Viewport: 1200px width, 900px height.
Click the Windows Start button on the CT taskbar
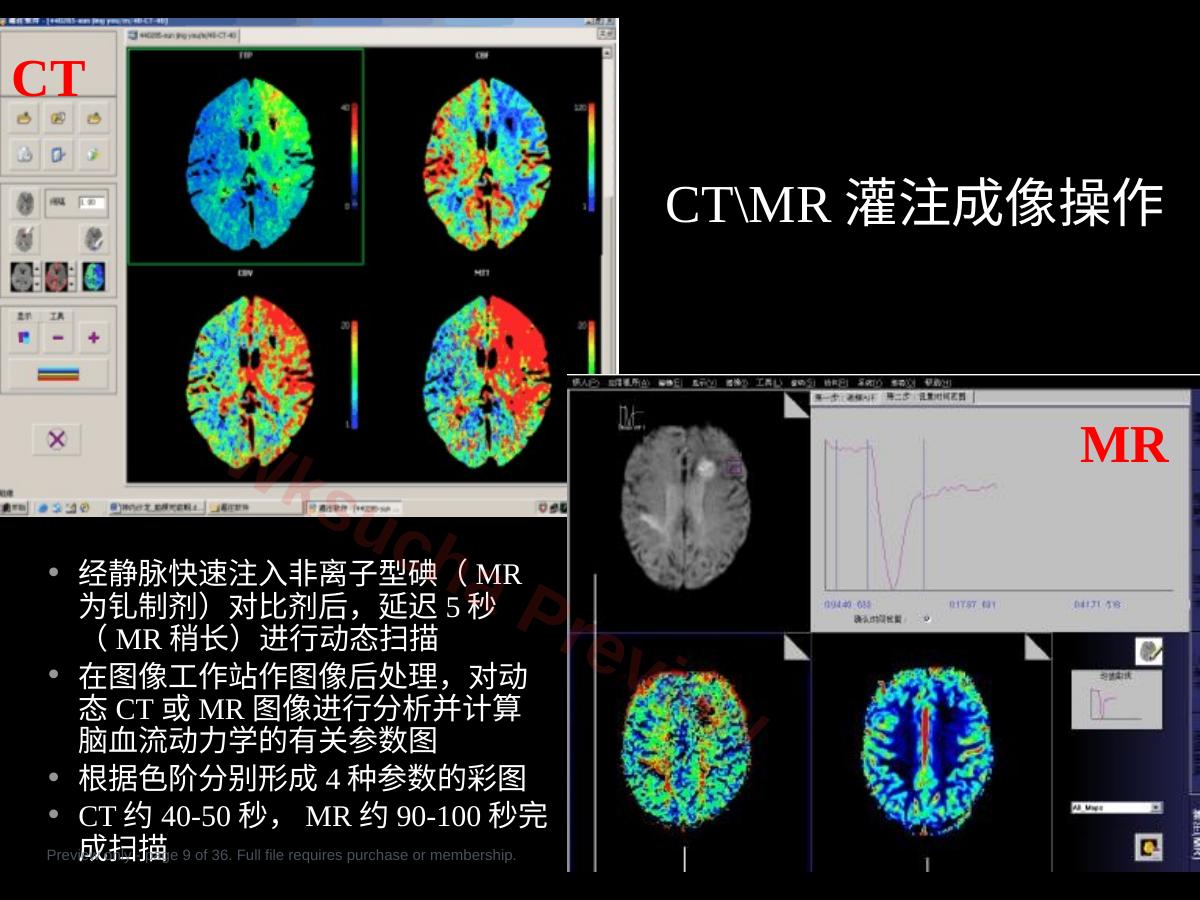(16, 508)
